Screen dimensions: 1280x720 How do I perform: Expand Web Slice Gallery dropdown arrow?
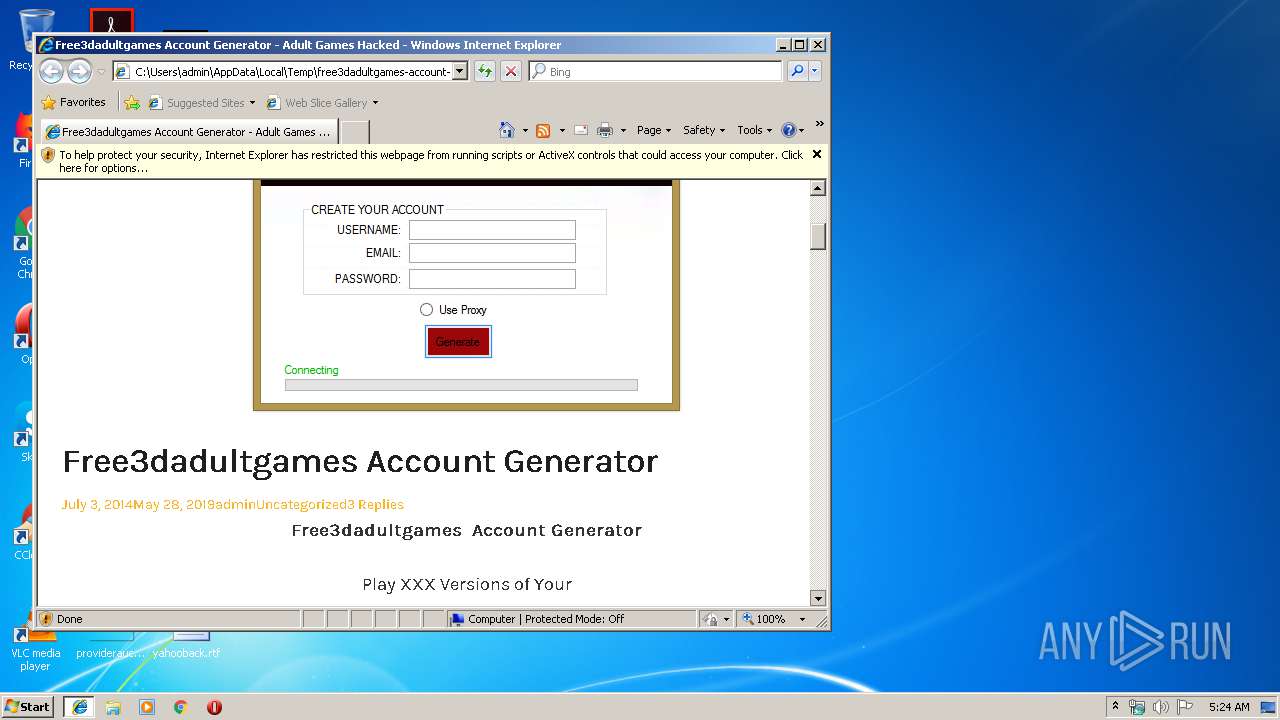376,103
